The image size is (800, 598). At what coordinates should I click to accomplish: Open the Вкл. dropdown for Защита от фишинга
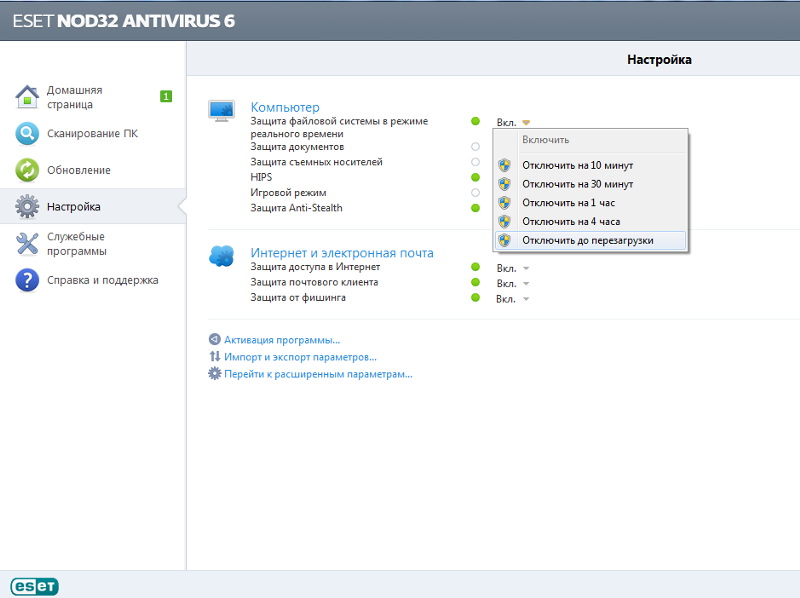[x=513, y=299]
